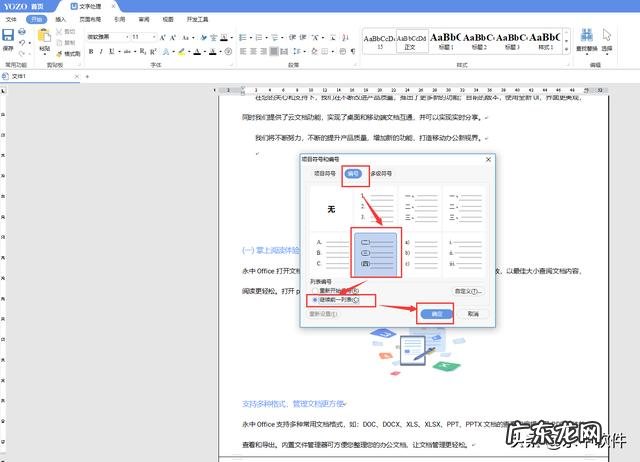This screenshot has height=462, width=640.
Task: Select the i. ii. iii. numbering format thumbnail
Action: coord(465,255)
